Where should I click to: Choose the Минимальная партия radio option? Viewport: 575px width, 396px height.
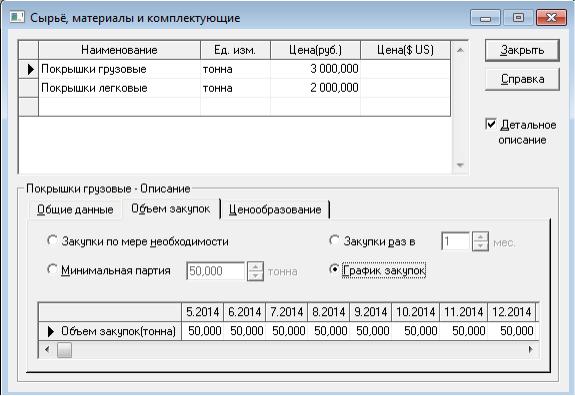tap(52, 270)
